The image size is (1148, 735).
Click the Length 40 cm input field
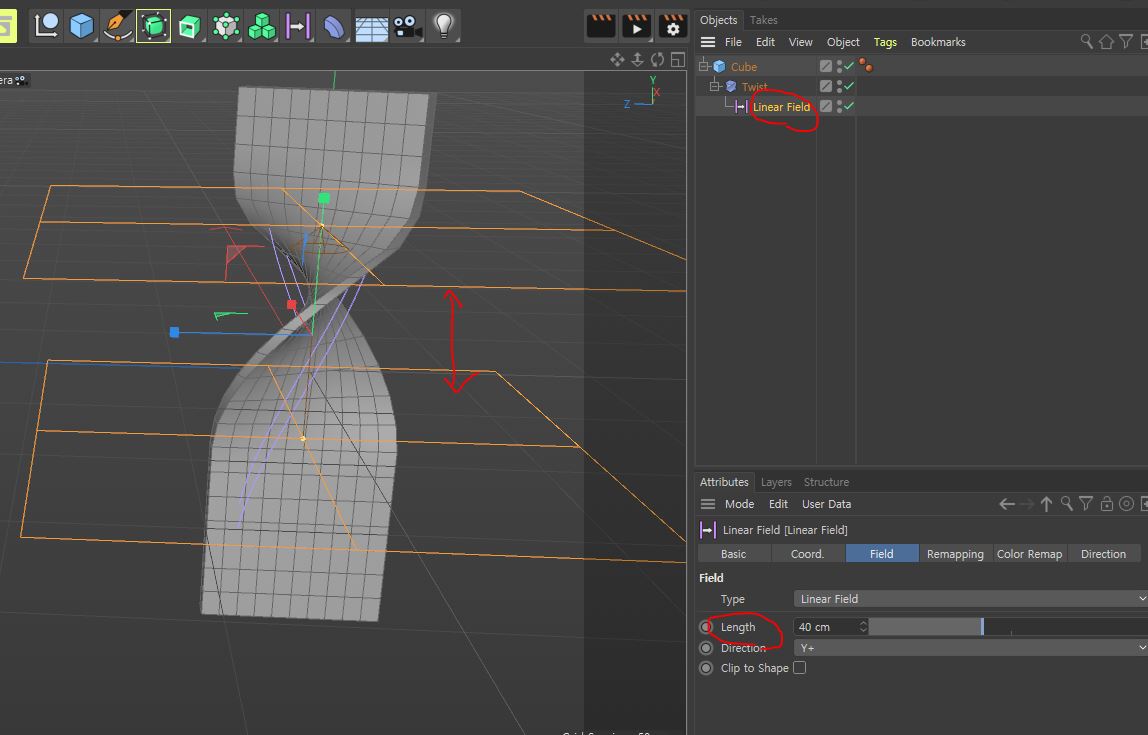[826, 627]
